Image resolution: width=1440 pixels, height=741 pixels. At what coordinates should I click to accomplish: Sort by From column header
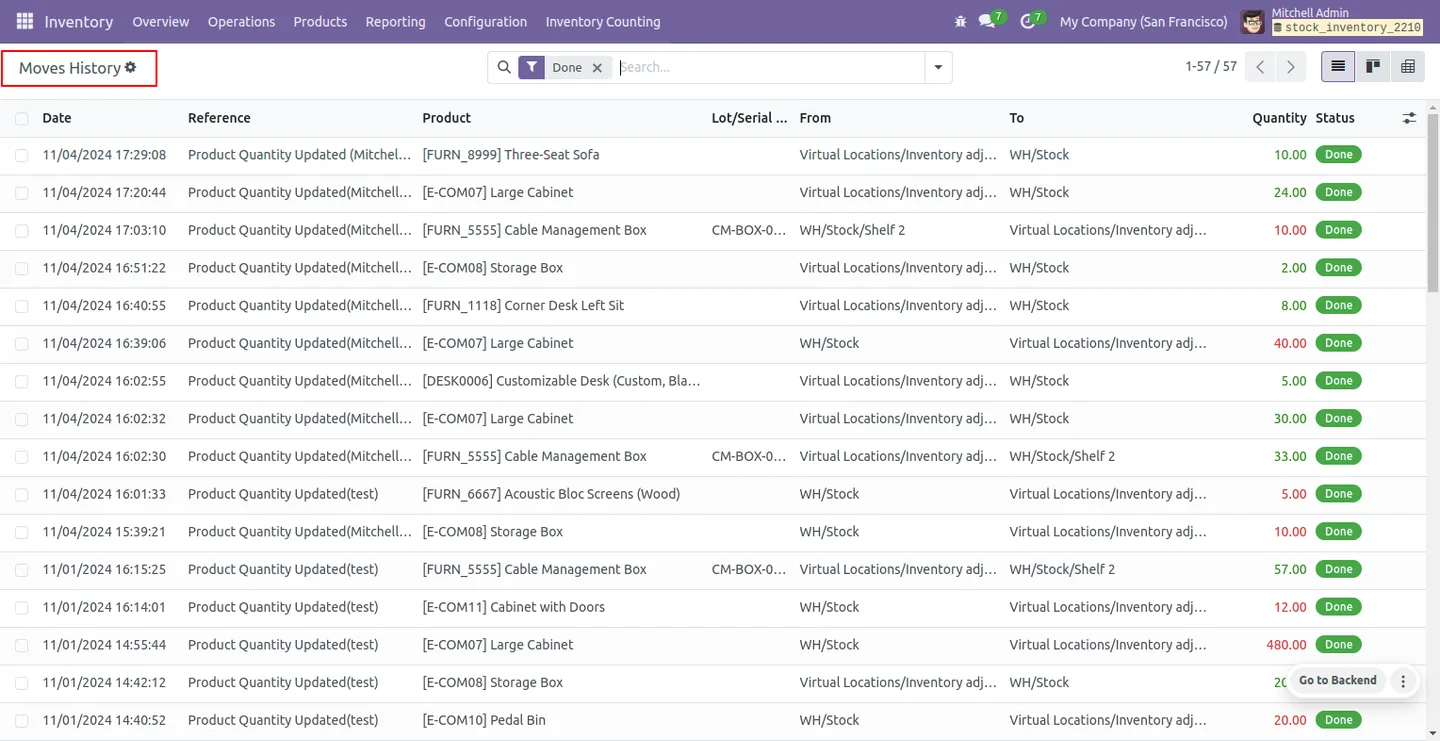click(x=815, y=118)
